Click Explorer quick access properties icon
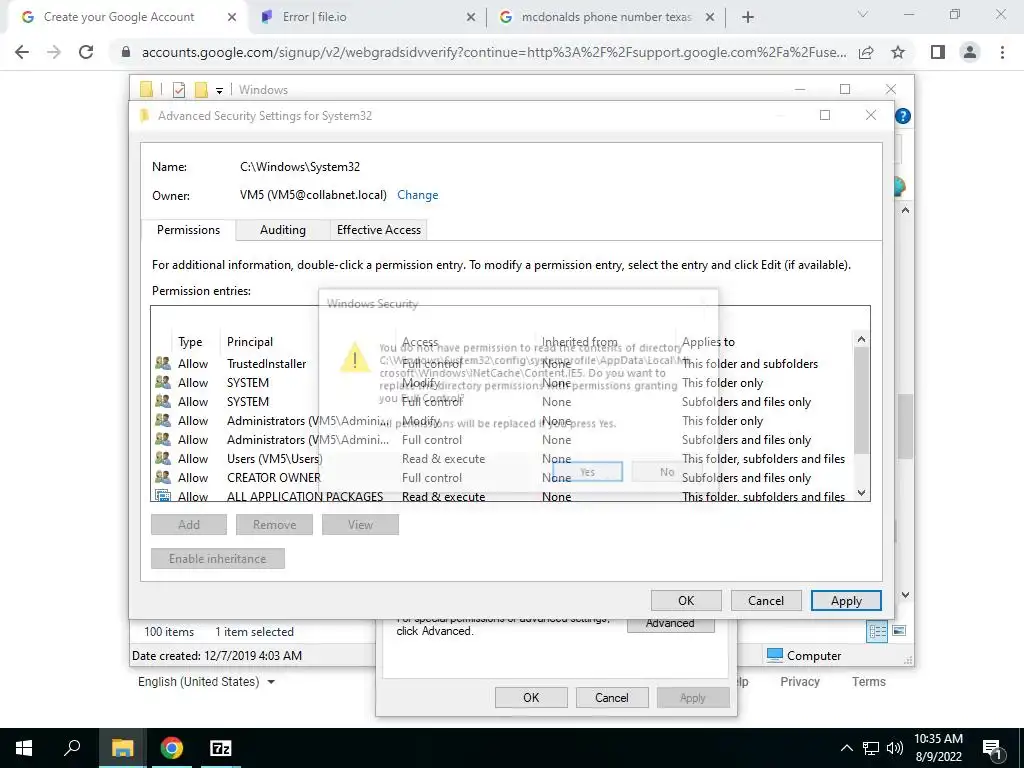1024x768 pixels. [x=178, y=89]
